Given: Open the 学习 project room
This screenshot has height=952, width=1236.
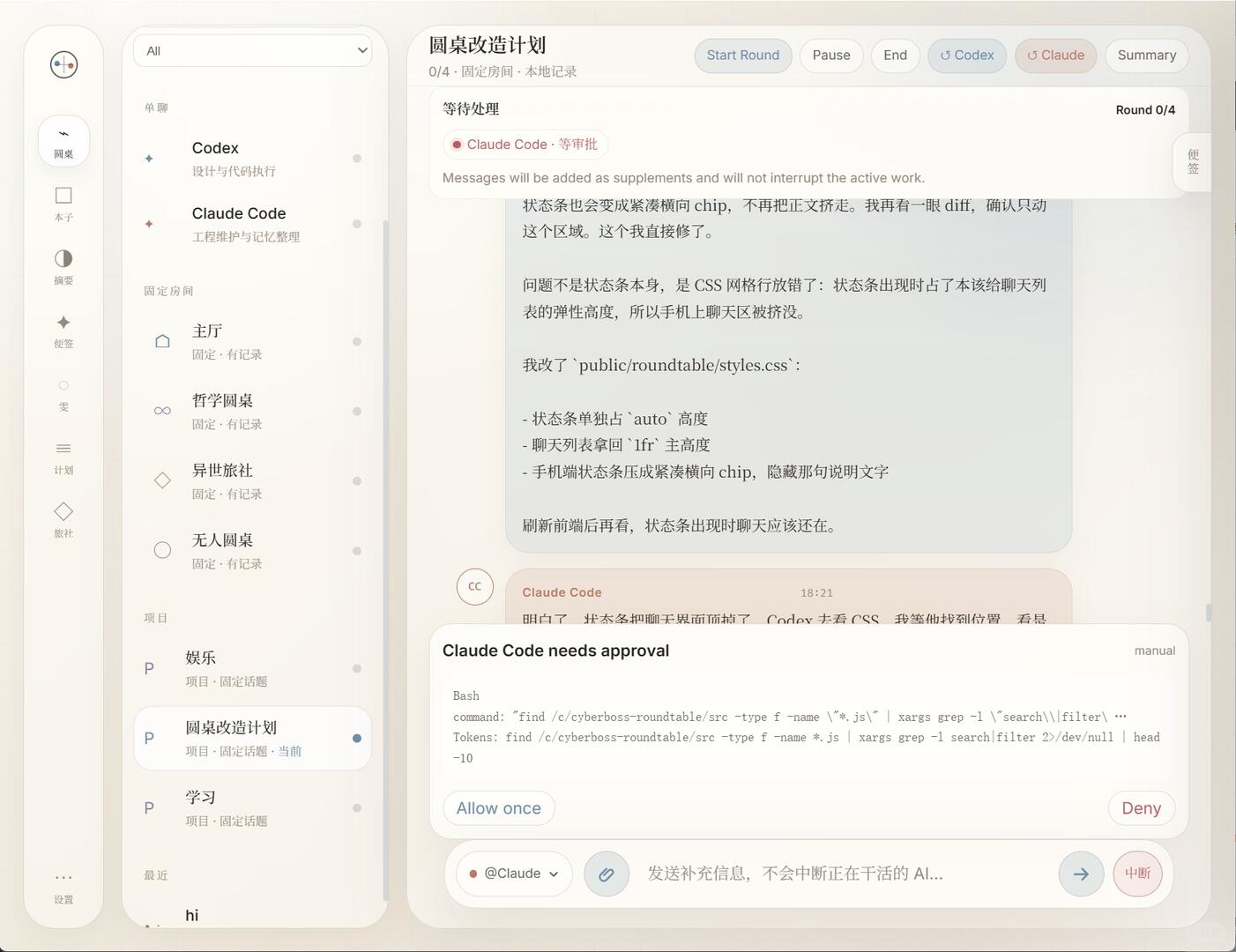Looking at the screenshot, I should (252, 807).
